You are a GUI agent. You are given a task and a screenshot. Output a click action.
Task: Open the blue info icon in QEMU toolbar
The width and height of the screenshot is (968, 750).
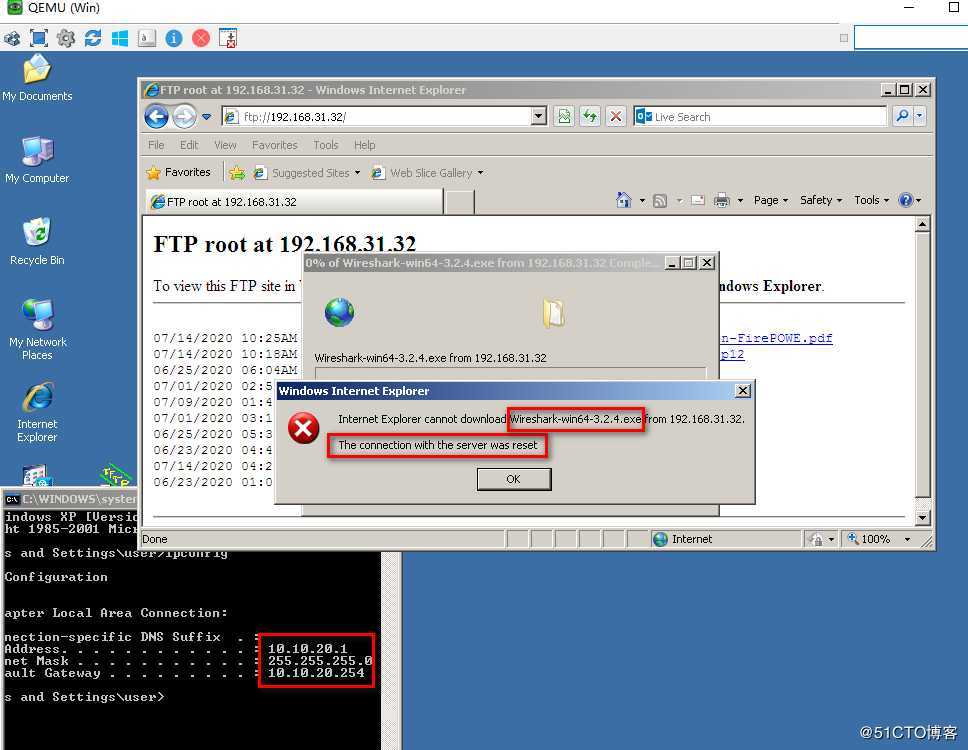point(174,38)
